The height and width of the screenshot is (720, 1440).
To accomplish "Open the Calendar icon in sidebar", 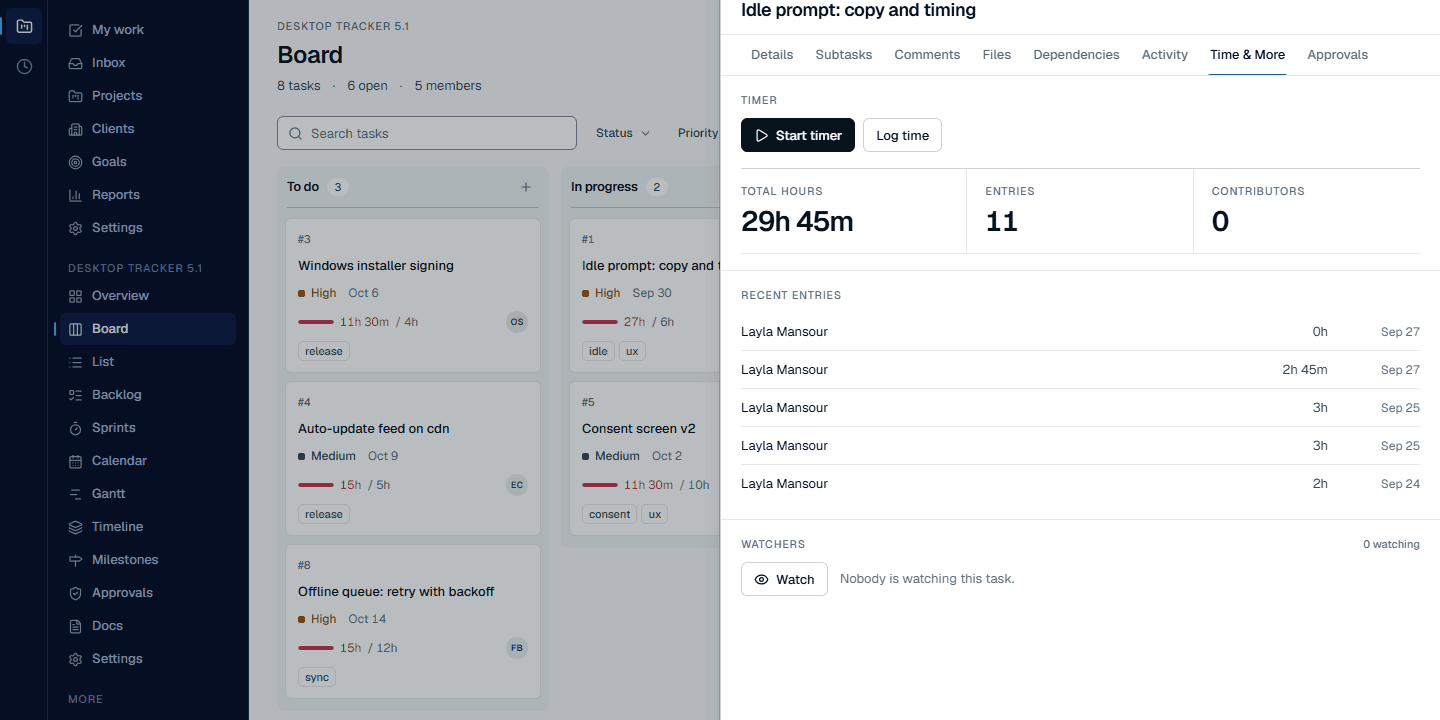I will [x=75, y=461].
